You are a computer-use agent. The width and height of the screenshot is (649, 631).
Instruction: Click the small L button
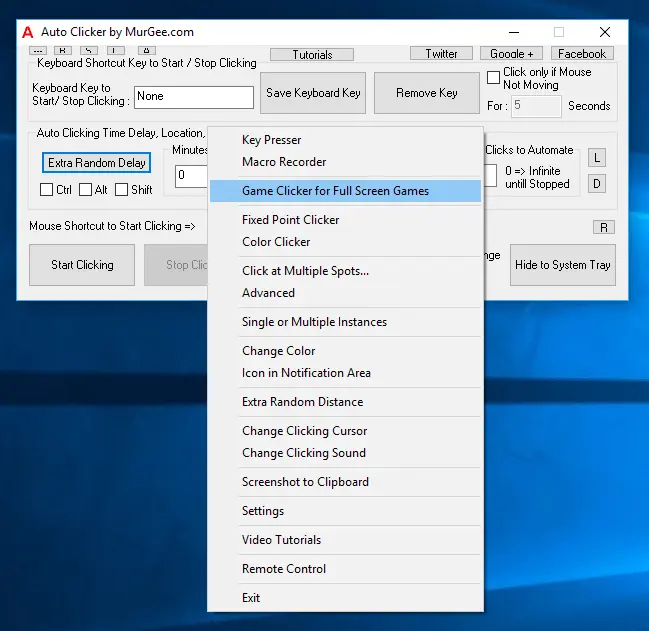coord(597,158)
